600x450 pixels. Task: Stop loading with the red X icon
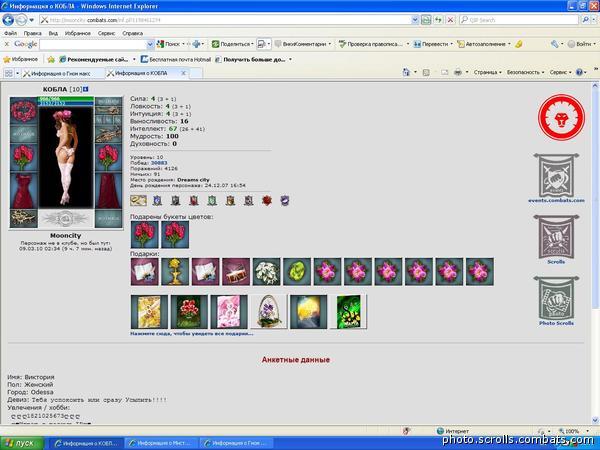(x=451, y=20)
